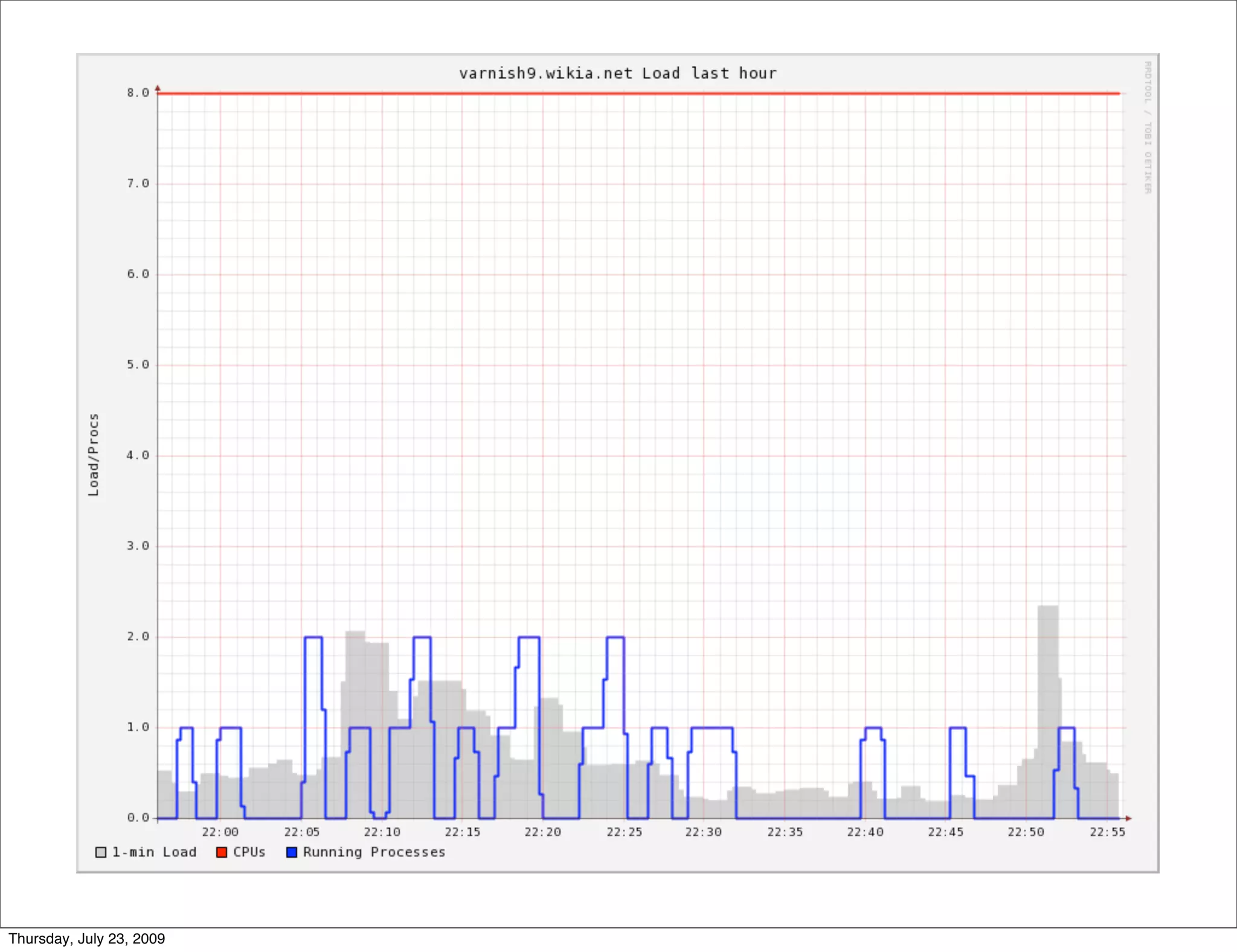Click the red arrow at top of y-axis
The height and width of the screenshot is (952, 1237).
pyautogui.click(x=158, y=88)
